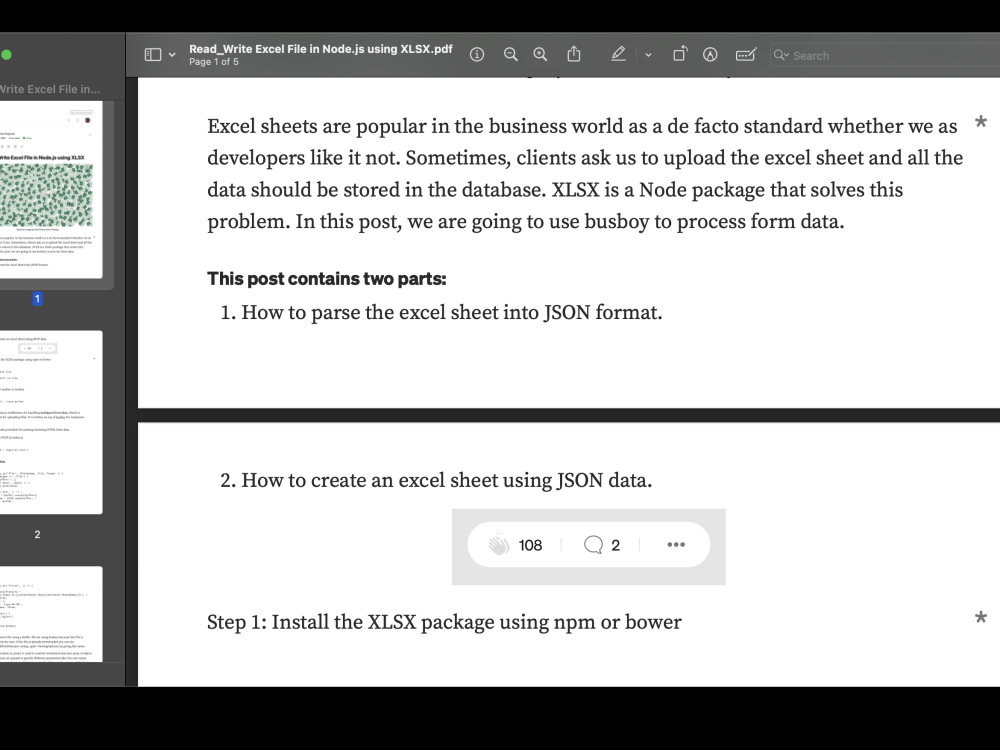Select the third page thumbnail

click(x=51, y=614)
